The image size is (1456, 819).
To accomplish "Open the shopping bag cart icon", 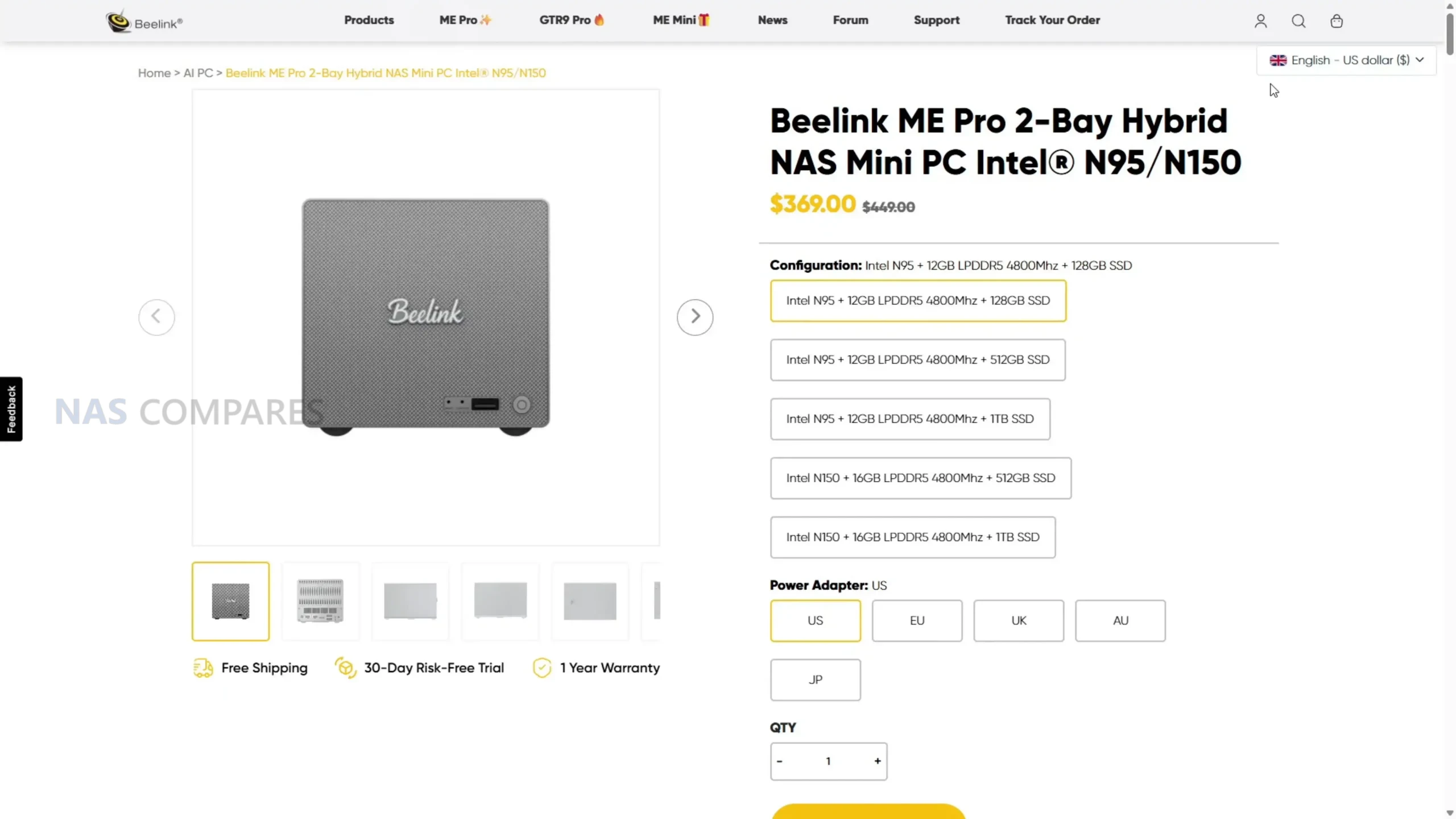I will click(1337, 21).
